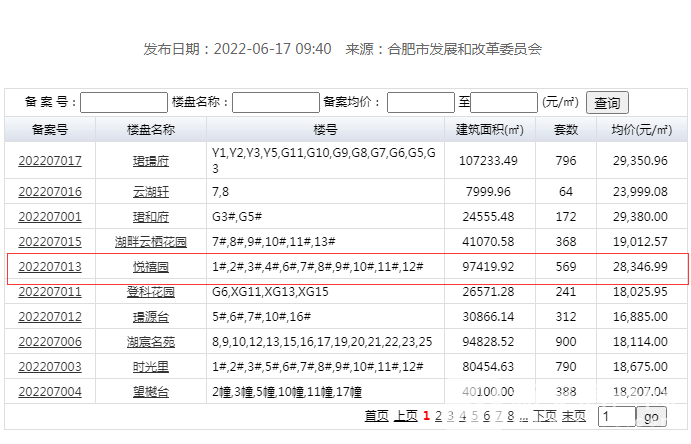Click the maximum 备案均价 input field
Image resolution: width=691 pixels, height=444 pixels.
(x=504, y=103)
